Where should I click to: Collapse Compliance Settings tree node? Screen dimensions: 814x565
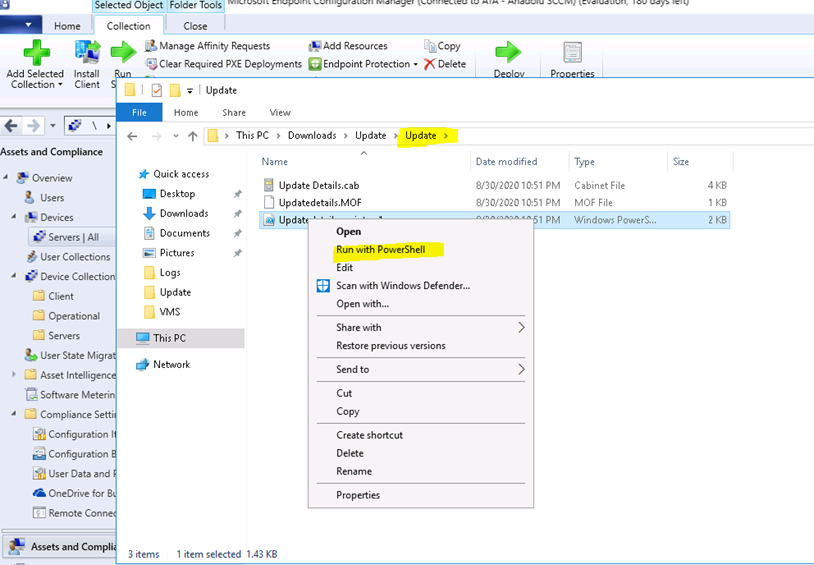point(14,414)
